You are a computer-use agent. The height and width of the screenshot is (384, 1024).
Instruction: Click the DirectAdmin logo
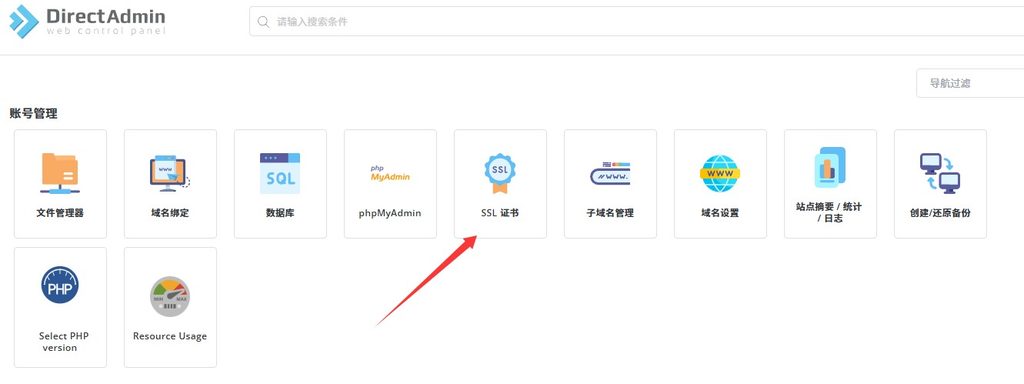point(88,21)
